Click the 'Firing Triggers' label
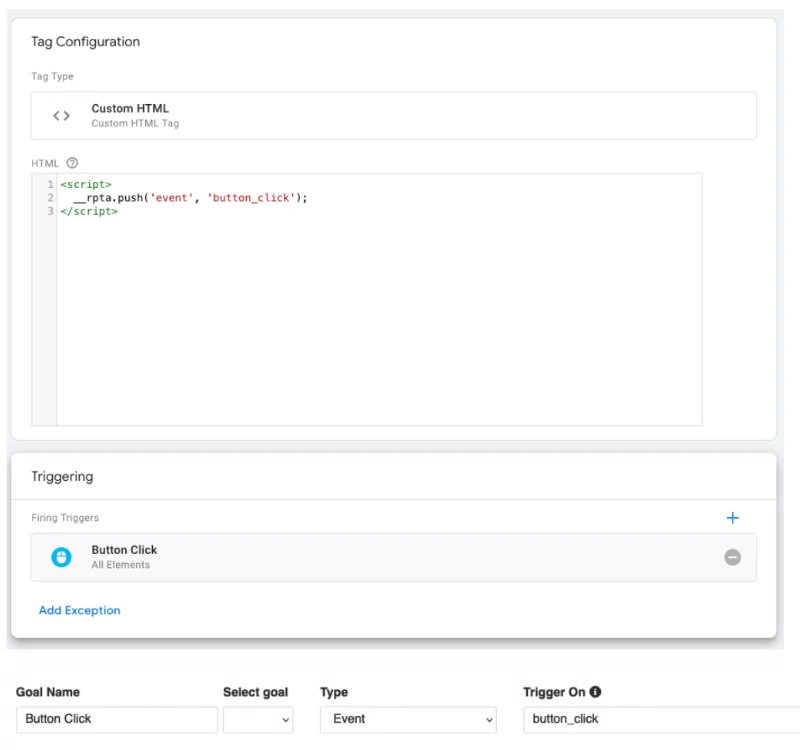The width and height of the screenshot is (800, 750). coord(65,518)
